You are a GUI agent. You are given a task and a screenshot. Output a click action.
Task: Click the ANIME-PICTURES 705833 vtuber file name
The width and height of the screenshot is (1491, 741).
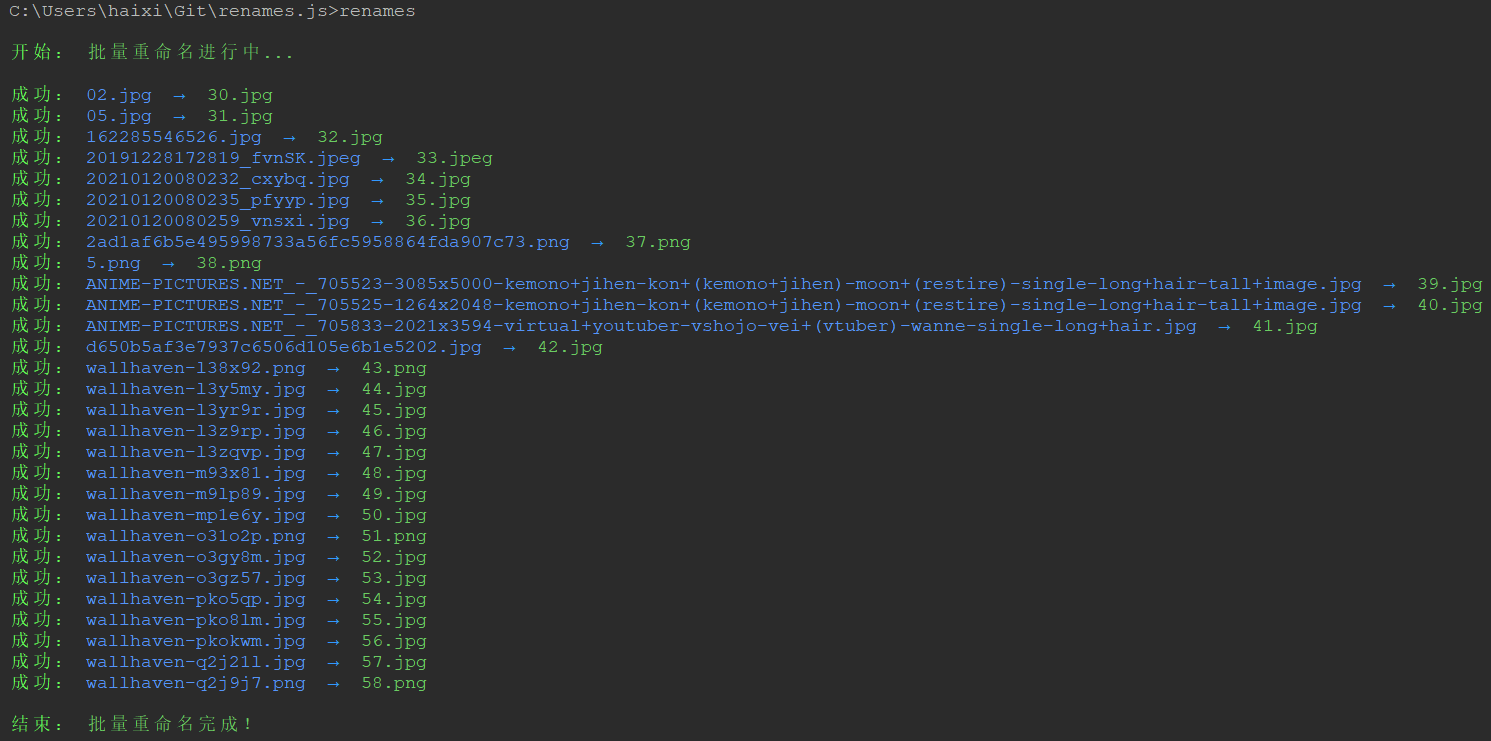640,326
